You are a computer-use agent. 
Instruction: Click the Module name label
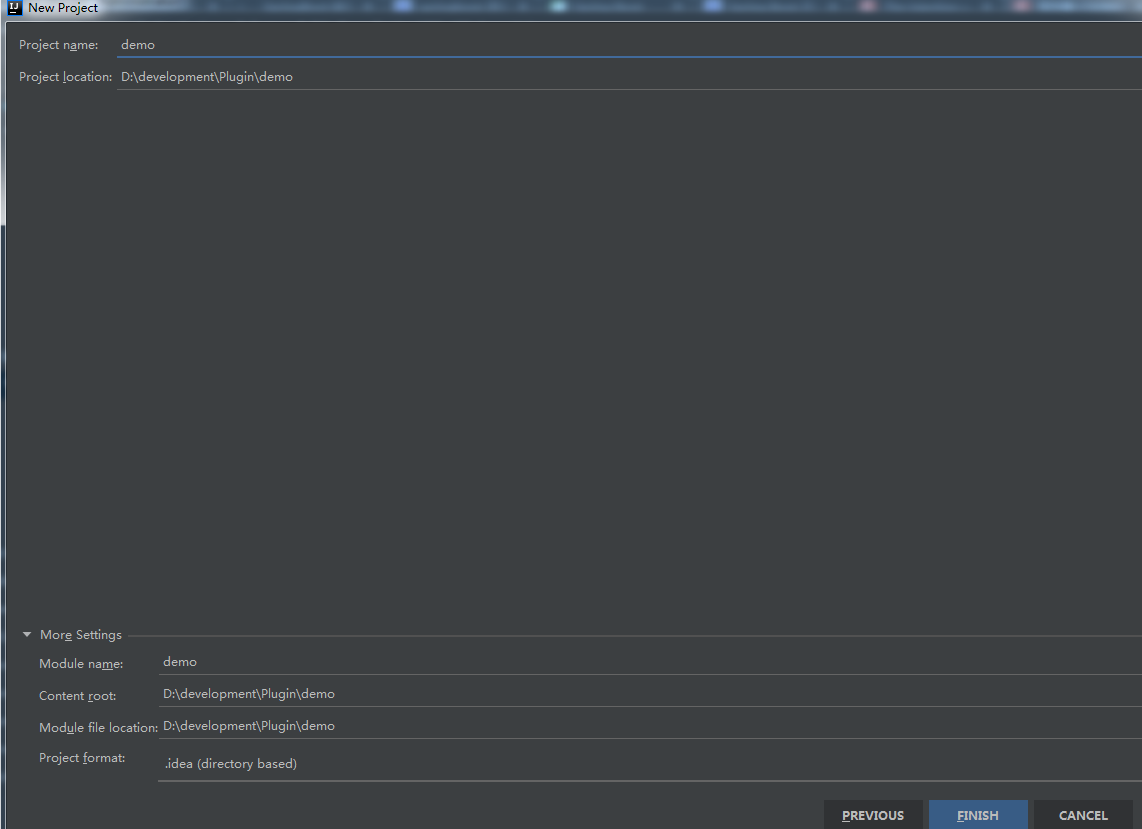pyautogui.click(x=81, y=664)
